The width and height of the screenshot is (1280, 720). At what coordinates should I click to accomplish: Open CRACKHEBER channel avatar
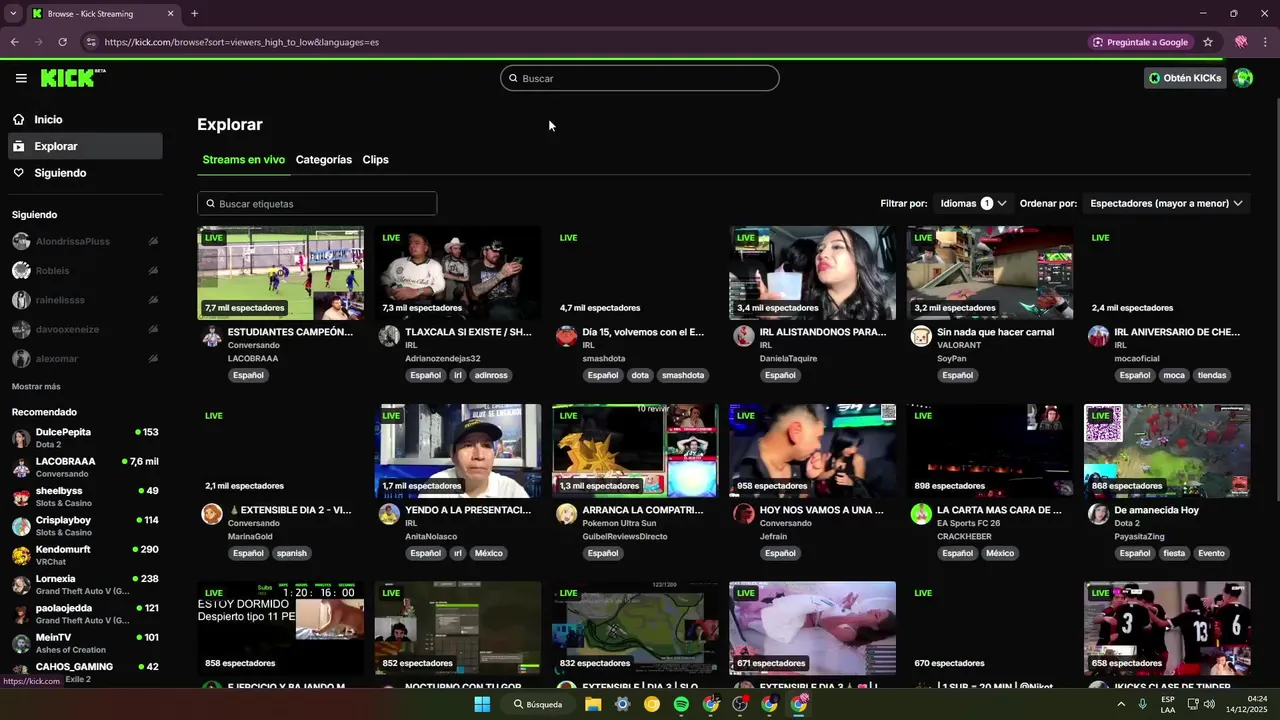tap(921, 514)
